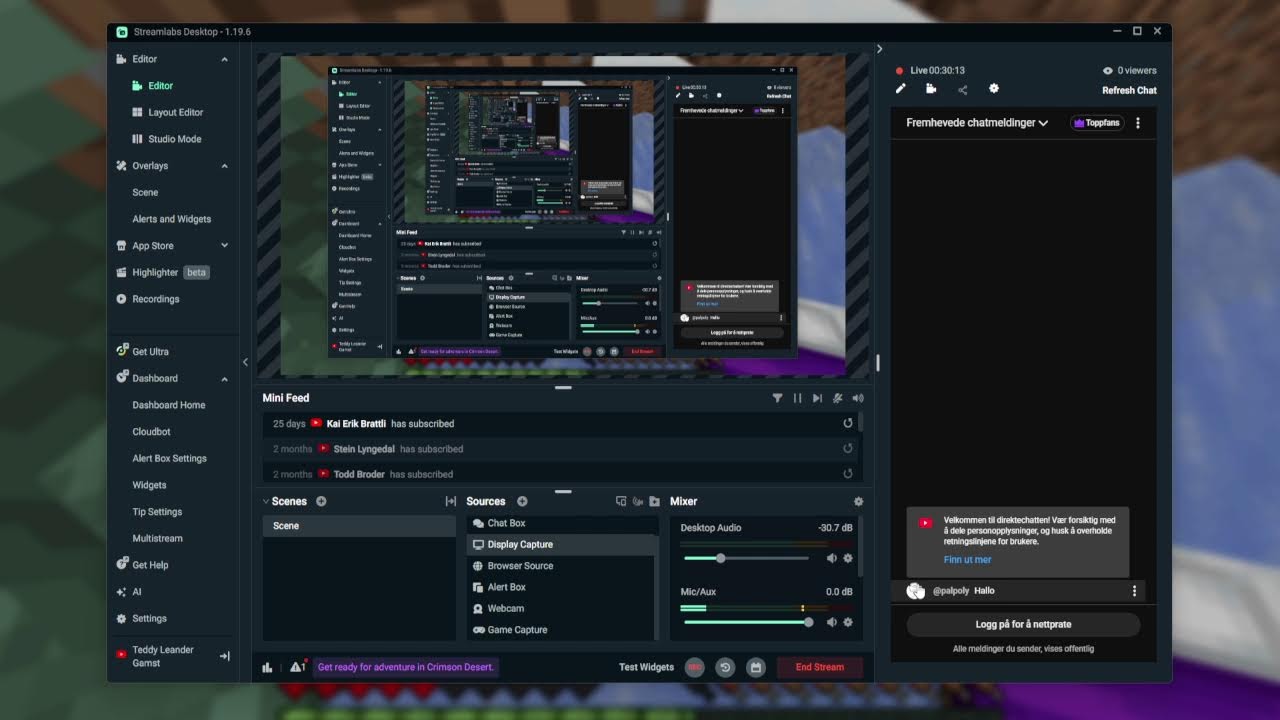The width and height of the screenshot is (1280, 720).
Task: Click the End Stream button
Action: [x=820, y=667]
